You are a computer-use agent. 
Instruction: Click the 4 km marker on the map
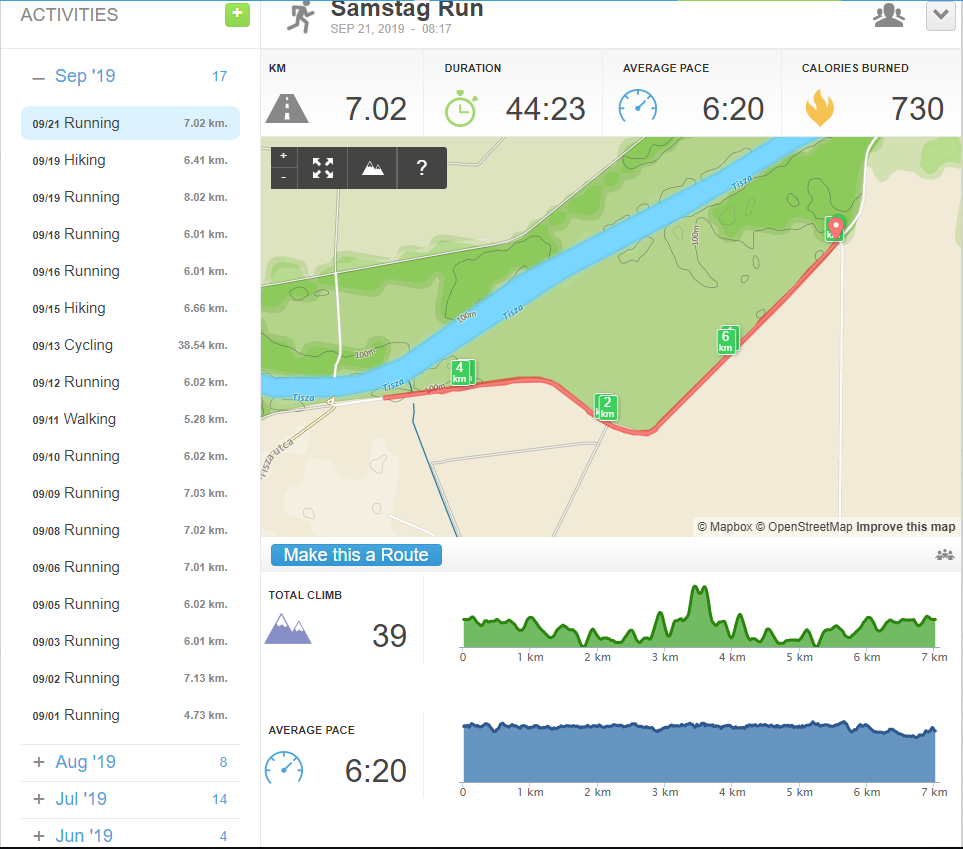(x=460, y=372)
